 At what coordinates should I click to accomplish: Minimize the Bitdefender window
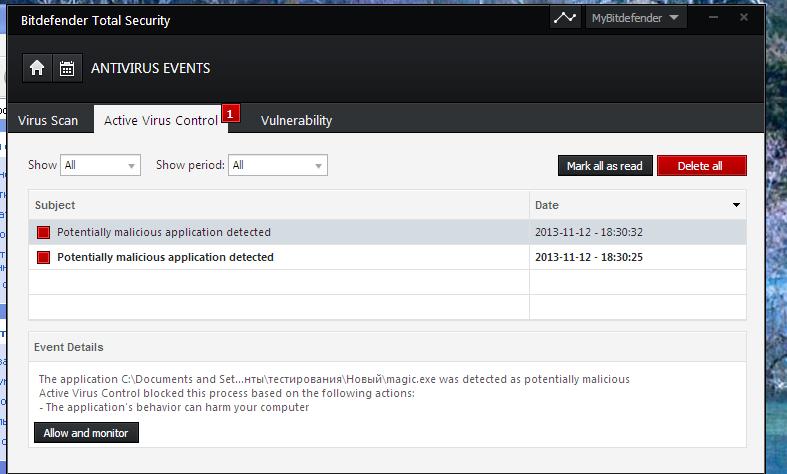point(711,18)
